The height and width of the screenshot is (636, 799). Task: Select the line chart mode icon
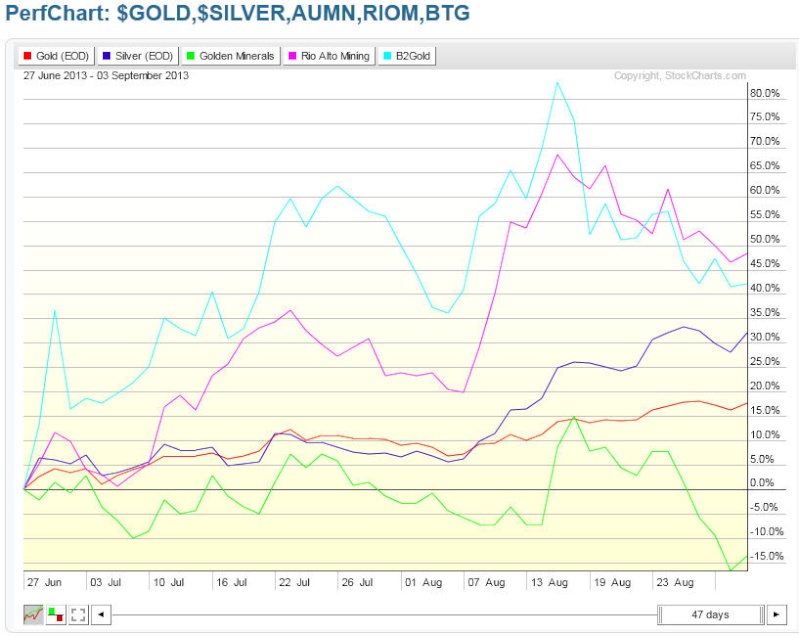click(x=33, y=614)
